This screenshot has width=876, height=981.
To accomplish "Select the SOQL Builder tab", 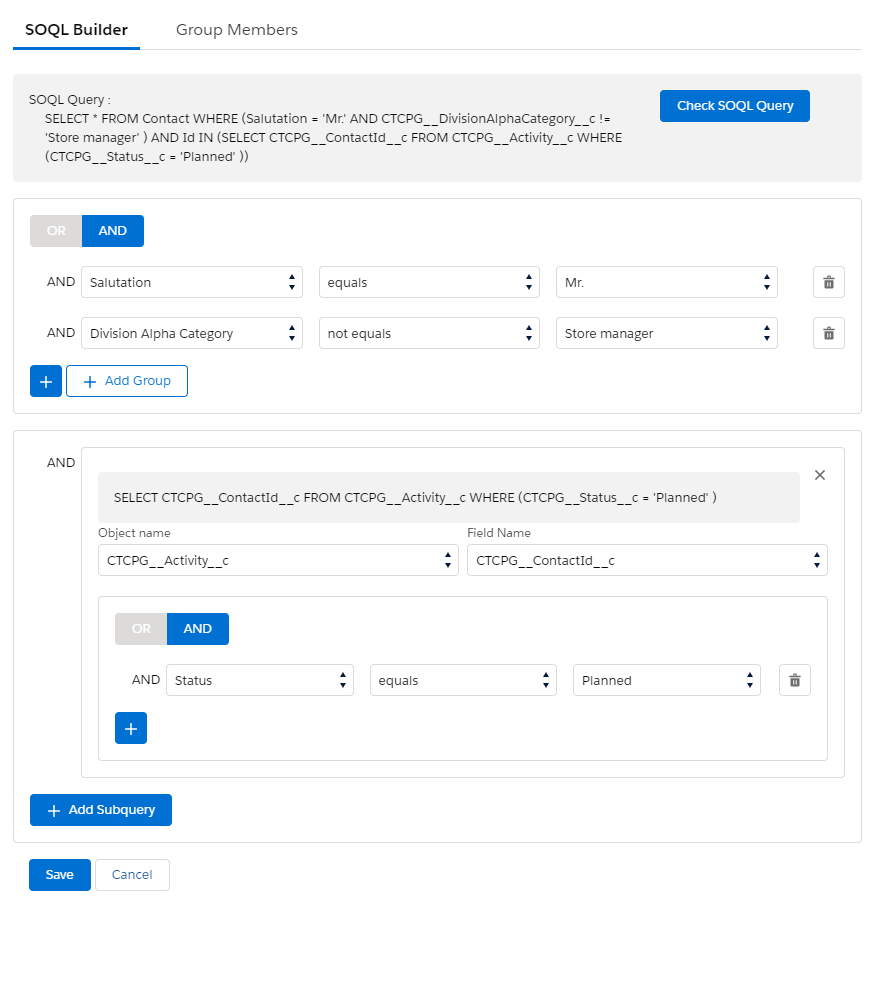I will coord(76,30).
